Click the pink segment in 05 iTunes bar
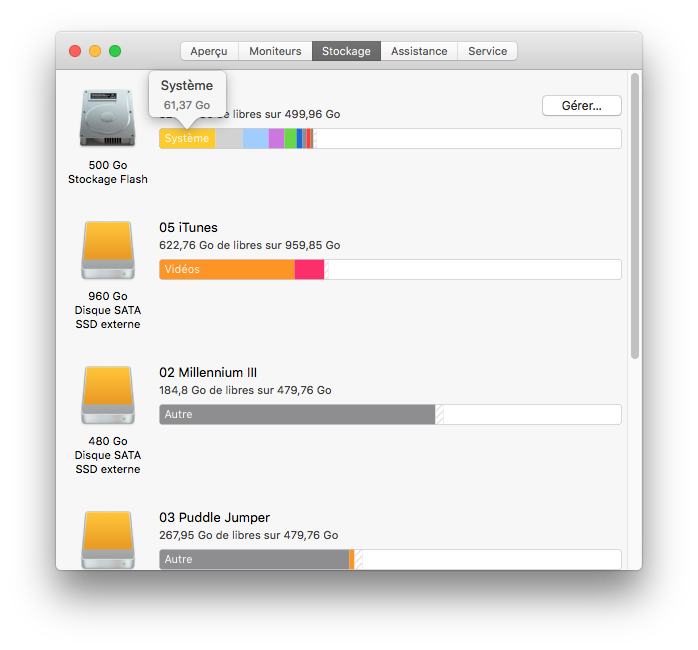This screenshot has width=698, height=650. coord(309,269)
